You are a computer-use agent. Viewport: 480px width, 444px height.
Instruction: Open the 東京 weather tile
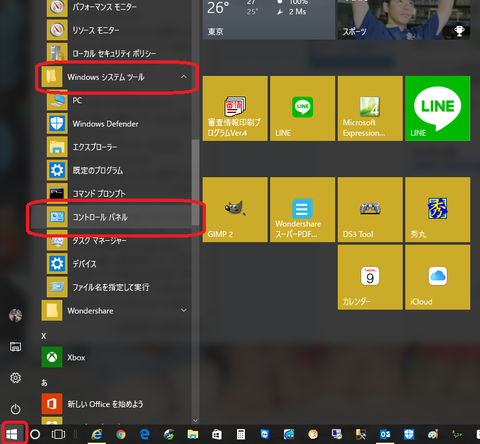[269, 19]
